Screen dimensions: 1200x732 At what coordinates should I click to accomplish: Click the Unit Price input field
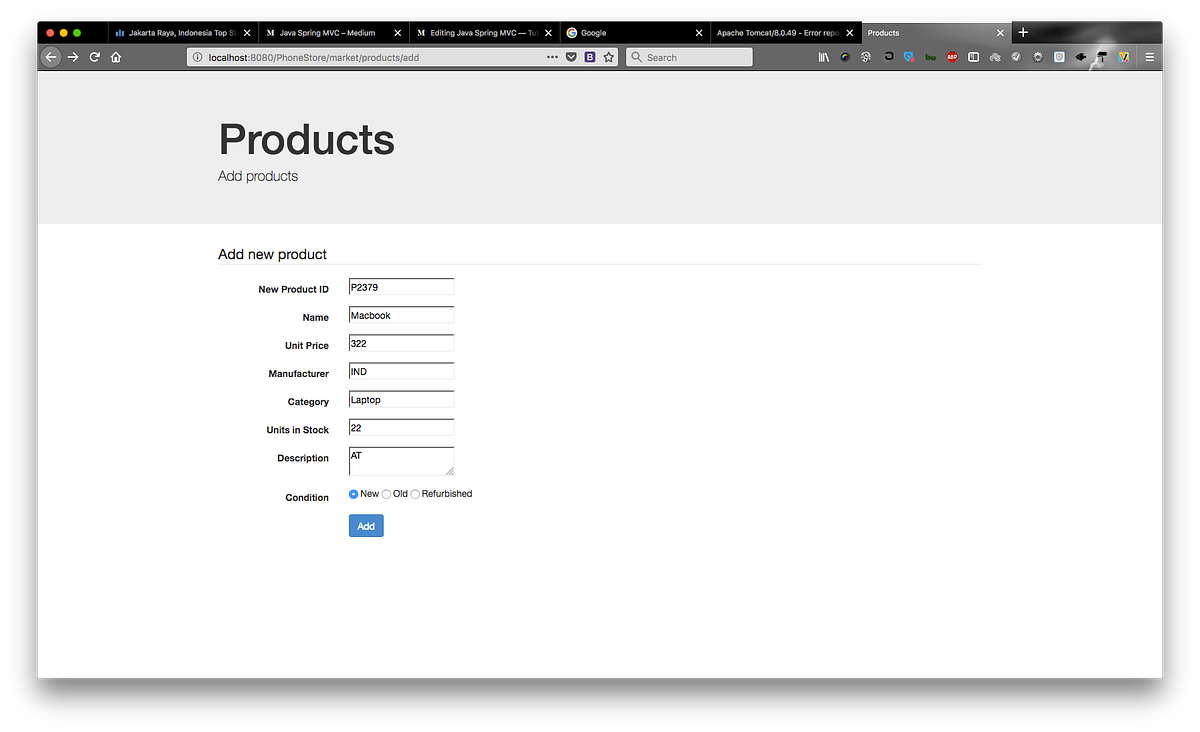pos(401,343)
